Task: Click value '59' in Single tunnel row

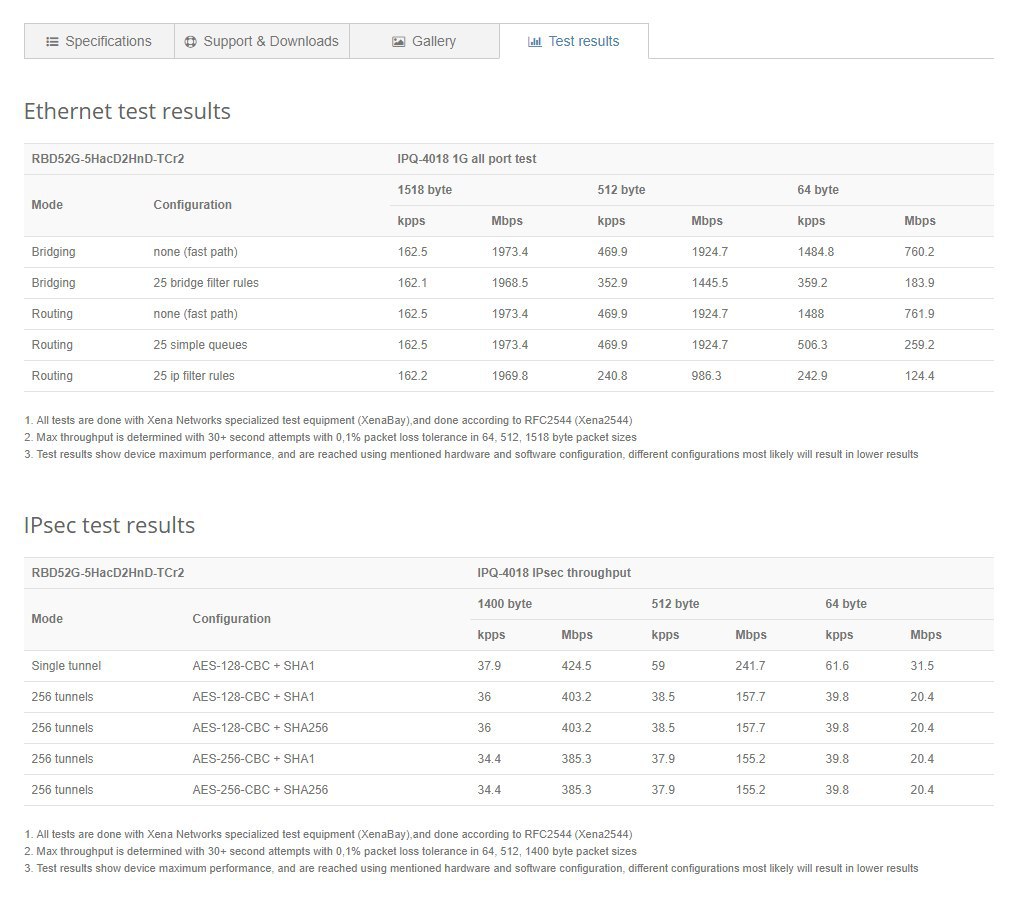Action: (658, 666)
